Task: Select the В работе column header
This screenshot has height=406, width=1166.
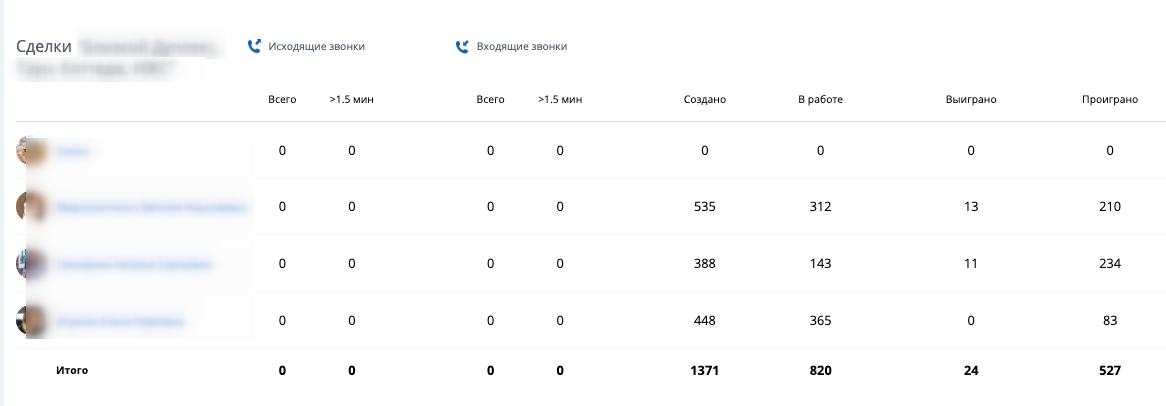Action: click(x=820, y=99)
